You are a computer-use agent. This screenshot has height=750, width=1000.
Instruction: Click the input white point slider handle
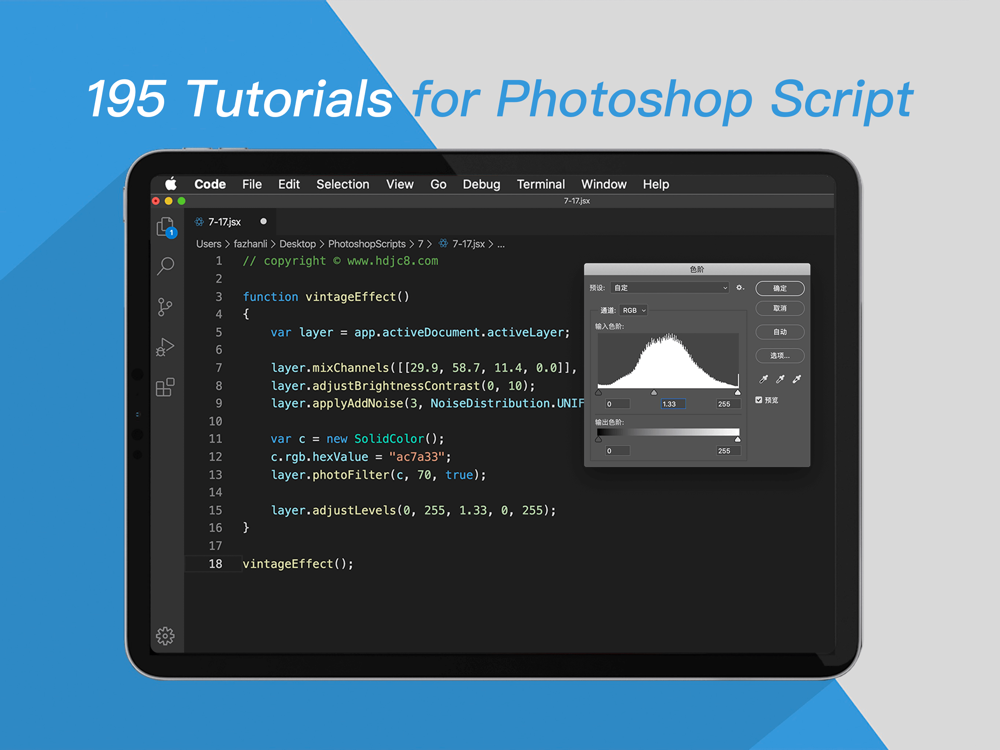click(738, 392)
